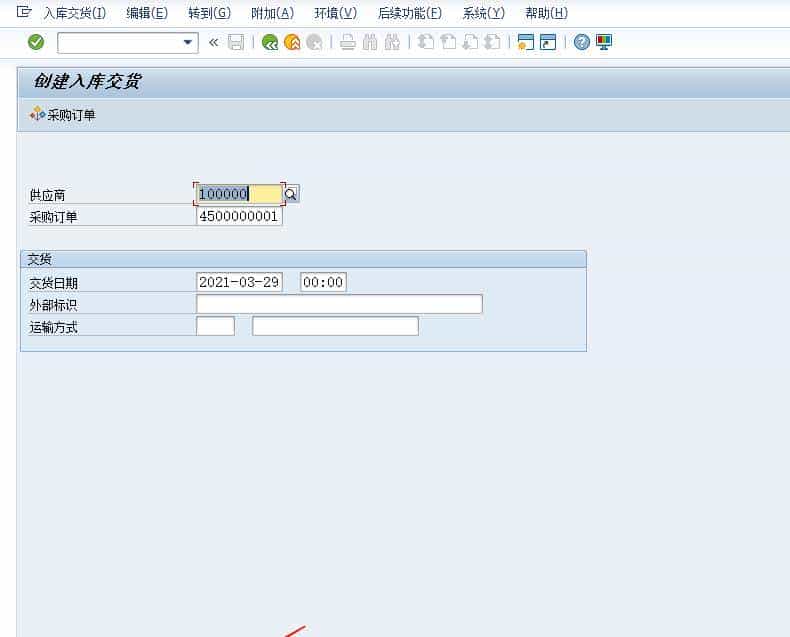Click the 运输方式 description field
Viewport: 790px width, 637px height.
pos(335,326)
